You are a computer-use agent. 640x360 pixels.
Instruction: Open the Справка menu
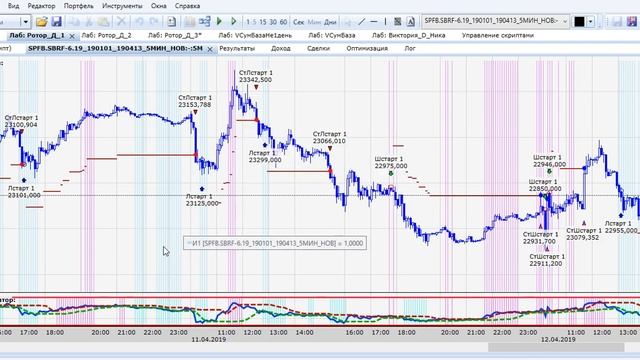(187, 6)
